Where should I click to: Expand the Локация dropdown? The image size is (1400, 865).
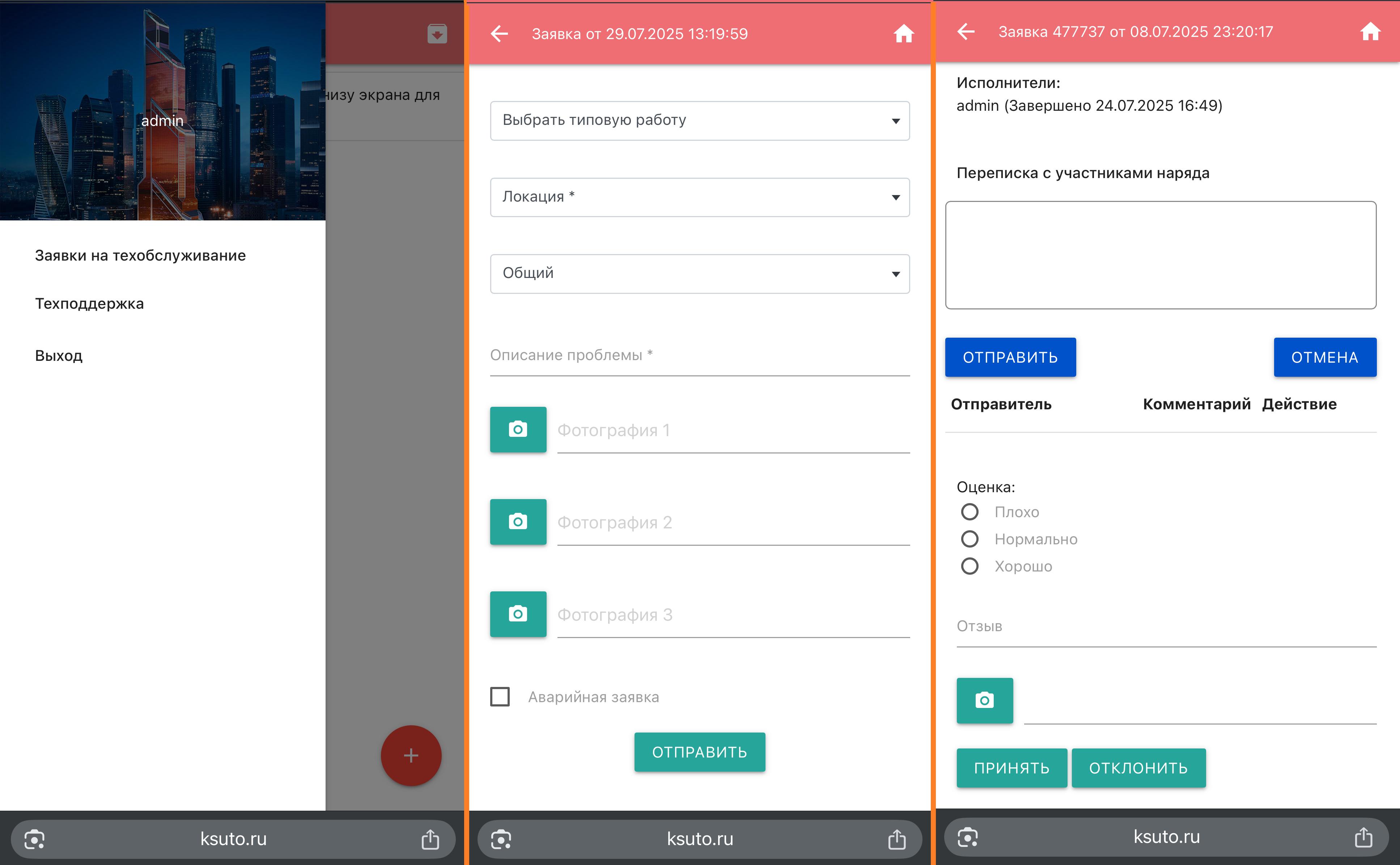(x=699, y=197)
